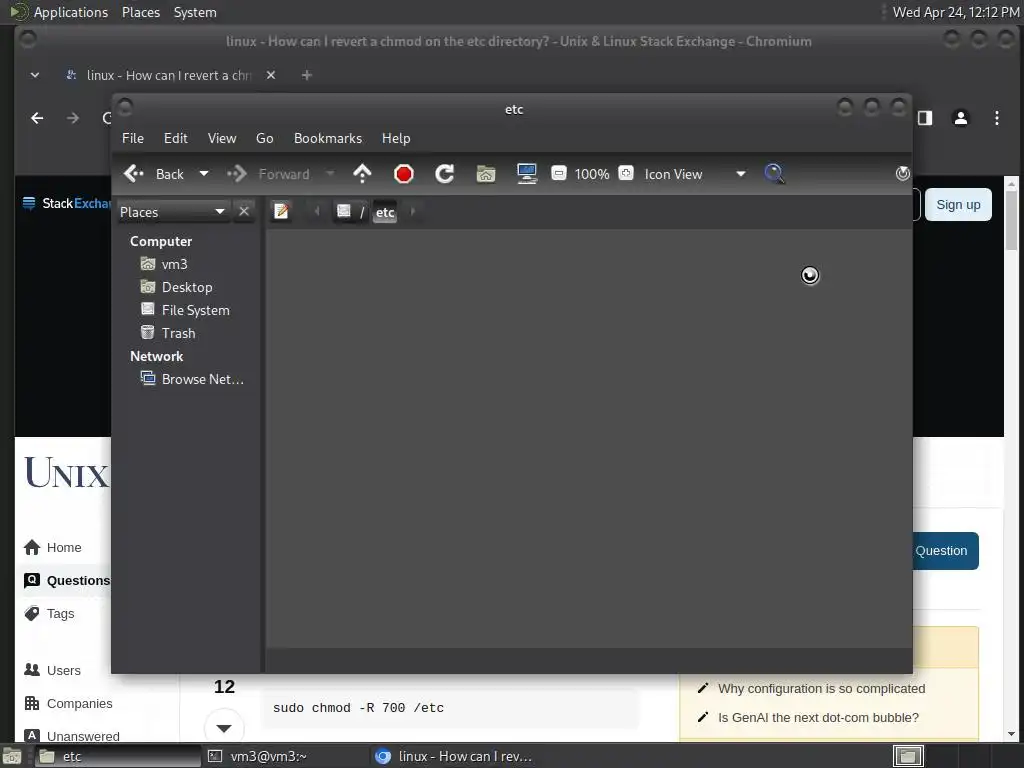This screenshot has height=768, width=1024.
Task: Open vm3 home in sidebar
Action: point(174,264)
